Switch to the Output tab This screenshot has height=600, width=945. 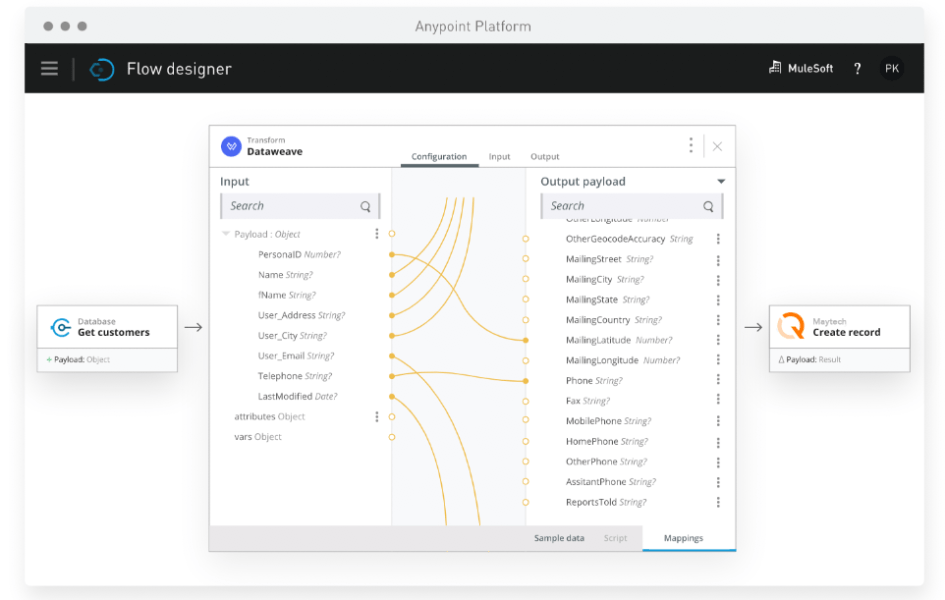click(545, 157)
